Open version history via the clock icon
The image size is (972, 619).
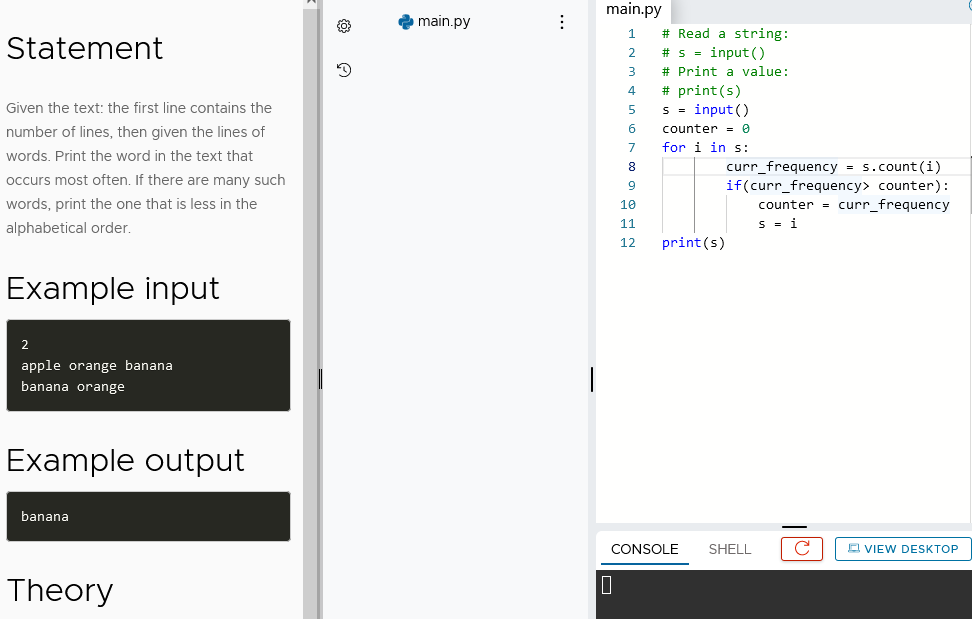pos(344,70)
